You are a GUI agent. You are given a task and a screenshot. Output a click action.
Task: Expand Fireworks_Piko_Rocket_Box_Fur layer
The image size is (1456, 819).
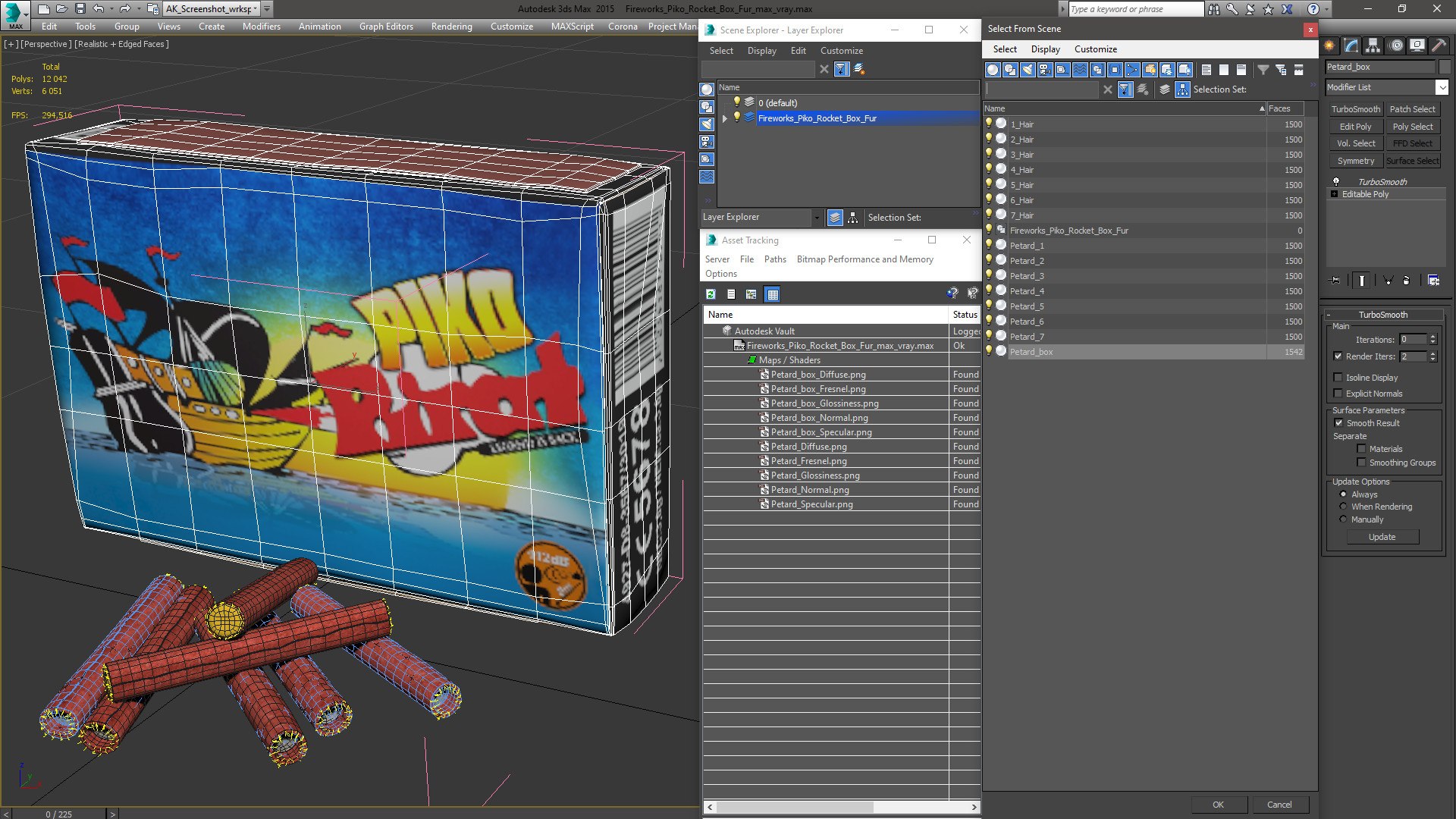(x=725, y=118)
